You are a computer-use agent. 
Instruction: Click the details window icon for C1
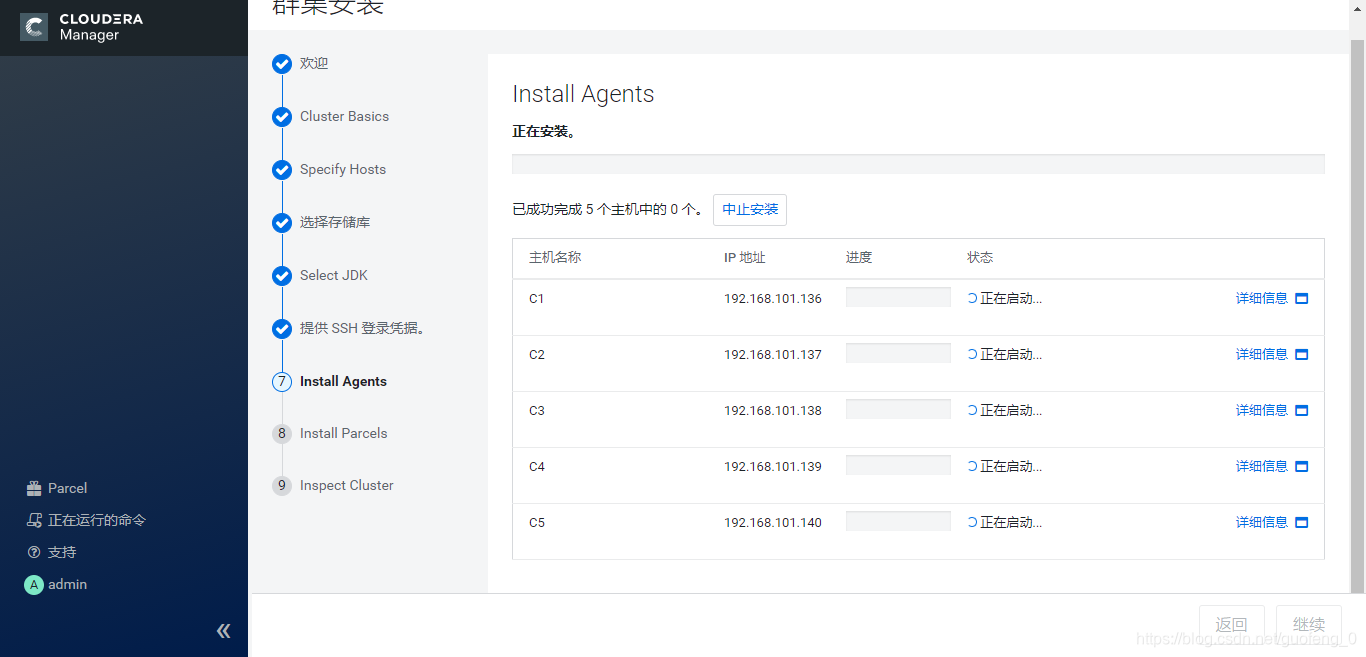1301,298
